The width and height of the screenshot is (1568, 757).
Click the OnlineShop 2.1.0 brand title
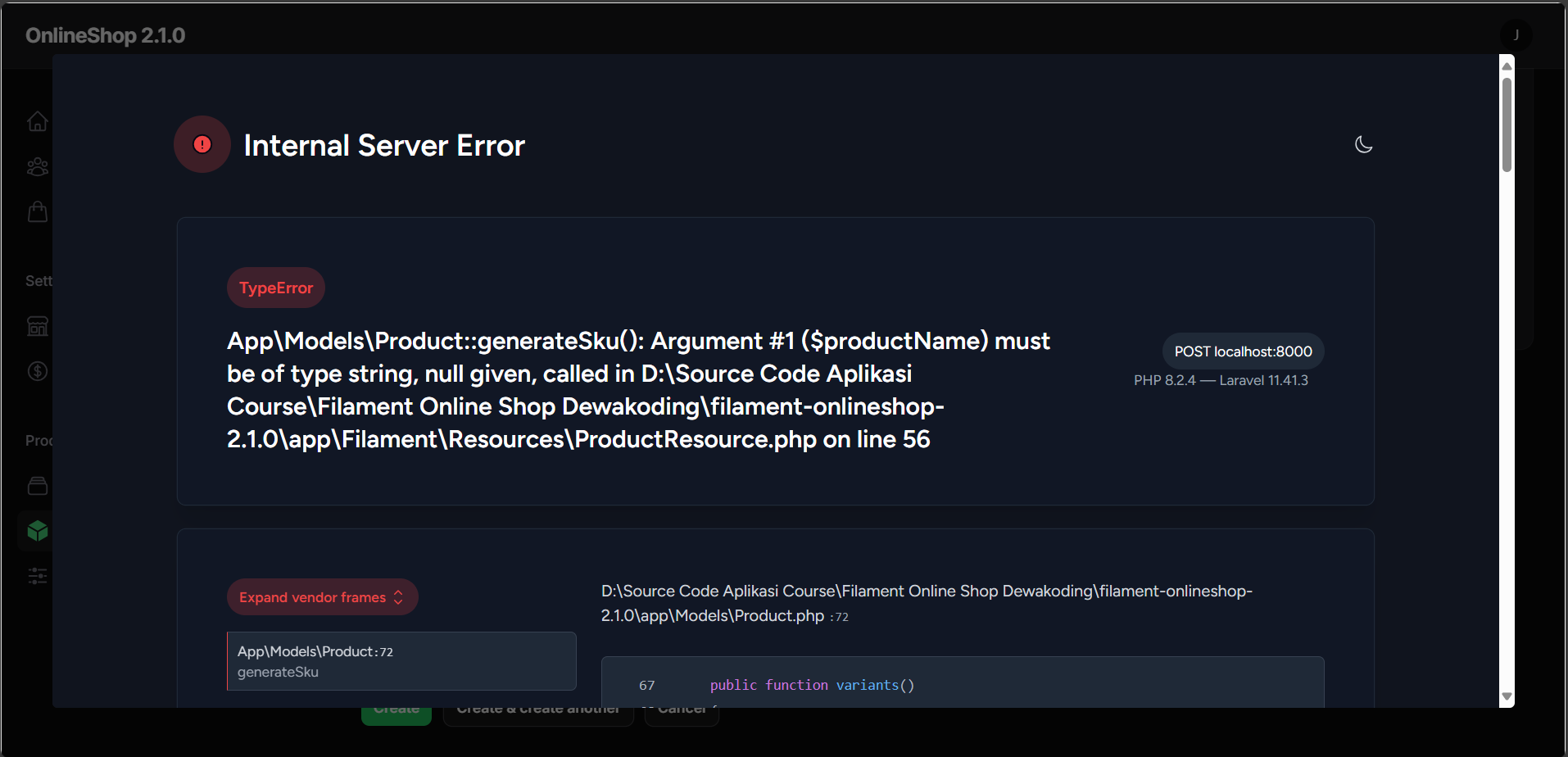tap(106, 35)
